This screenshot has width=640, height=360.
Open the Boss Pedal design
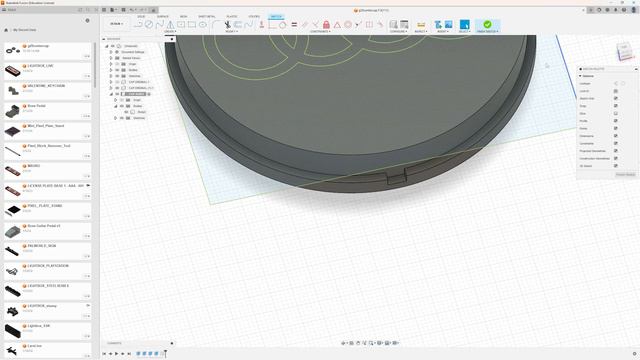tap(47, 111)
